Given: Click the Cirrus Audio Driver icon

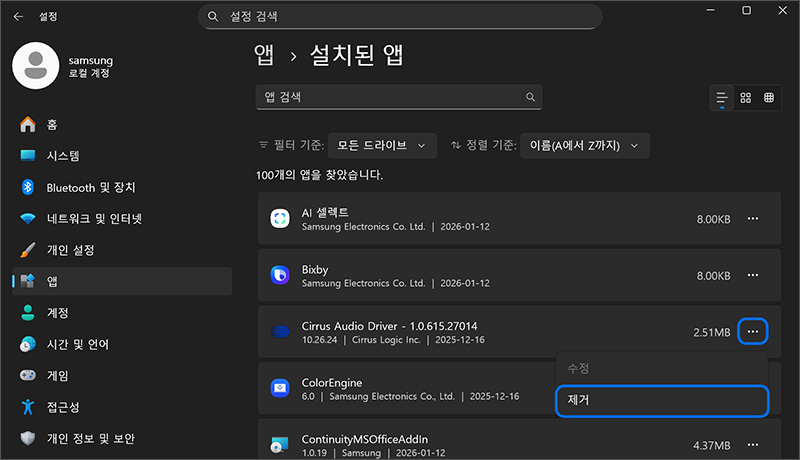Looking at the screenshot, I should click(280, 332).
